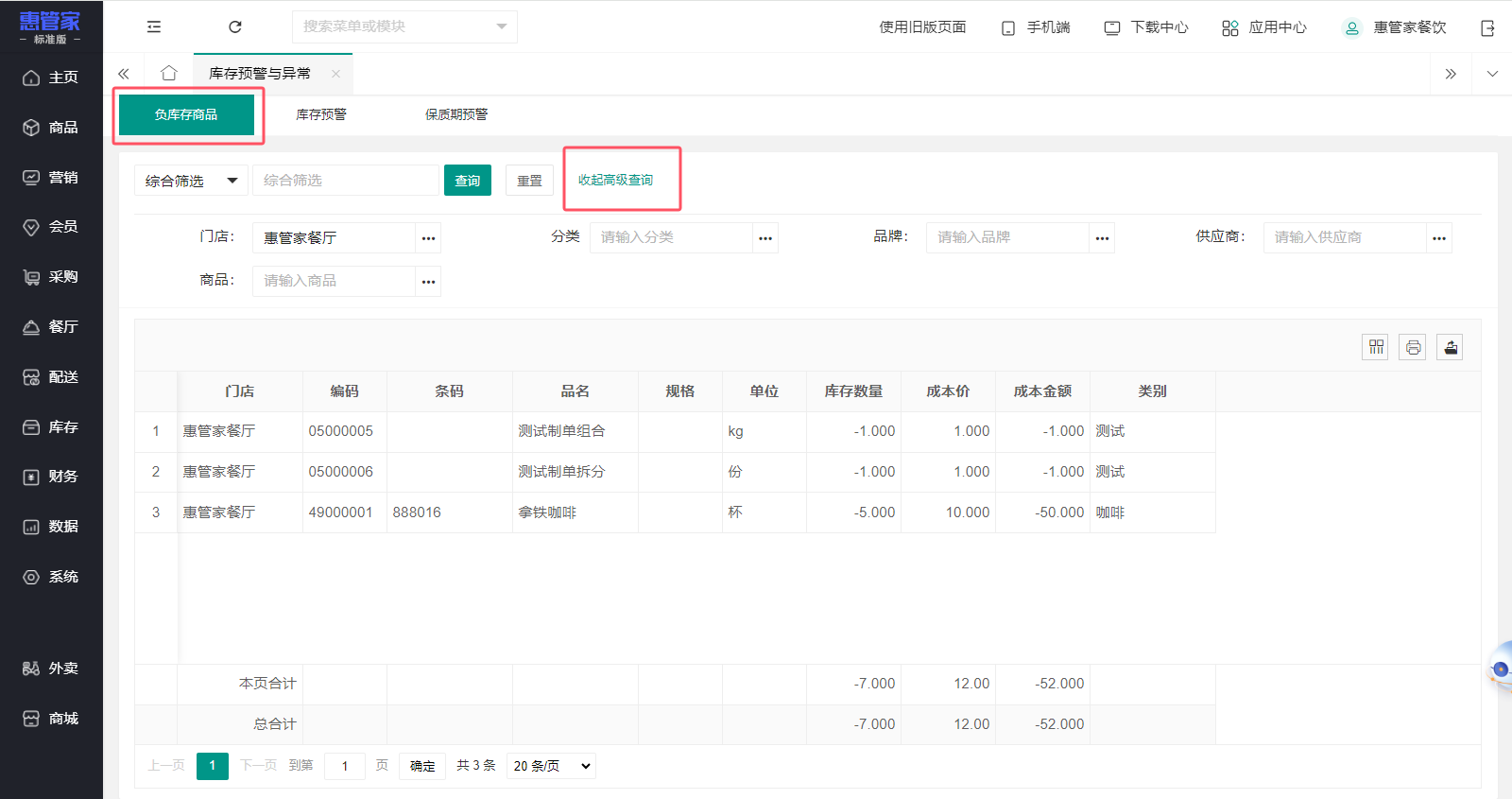Click the export table icon

click(1451, 347)
